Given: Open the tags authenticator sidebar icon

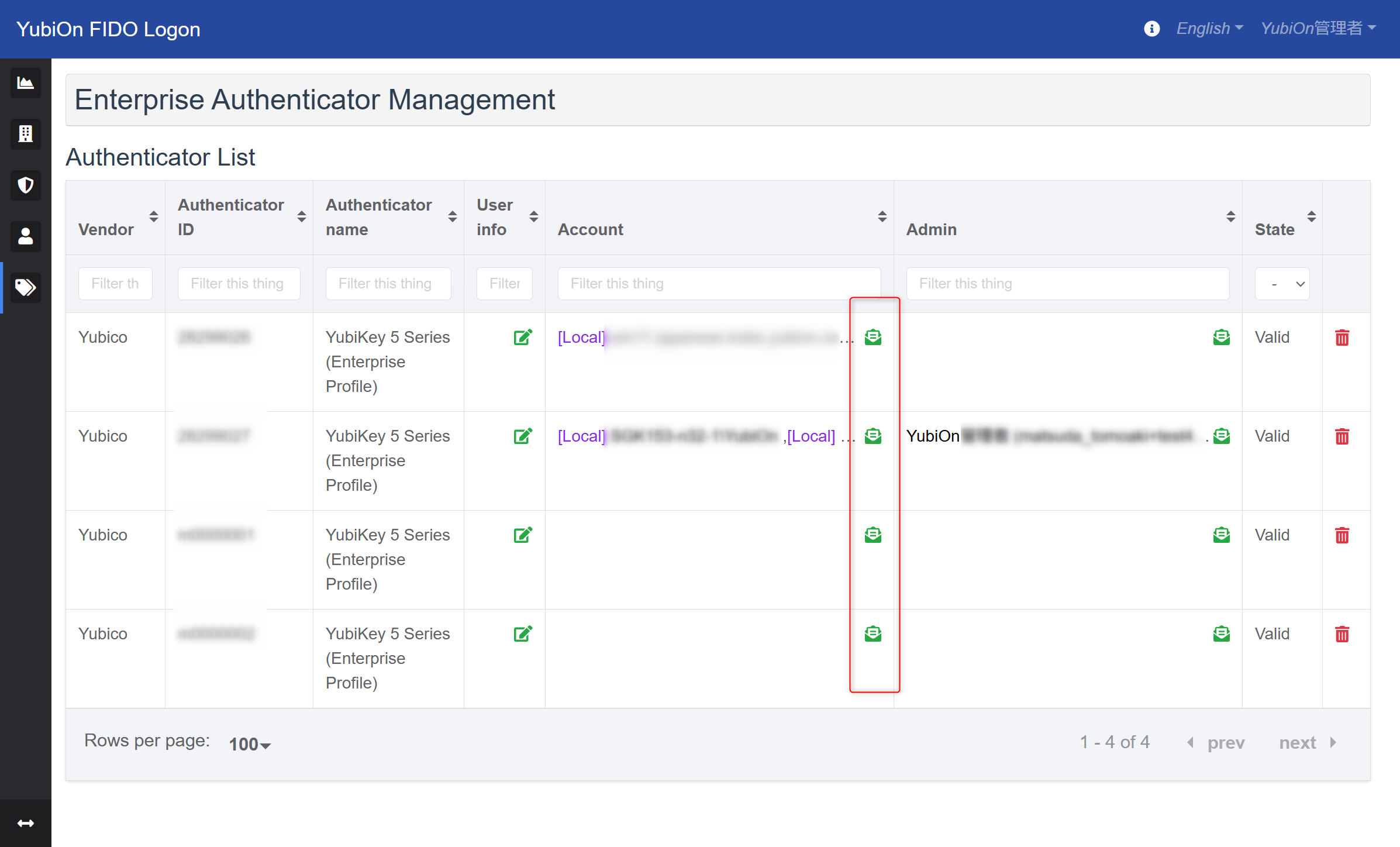Looking at the screenshot, I should point(25,287).
